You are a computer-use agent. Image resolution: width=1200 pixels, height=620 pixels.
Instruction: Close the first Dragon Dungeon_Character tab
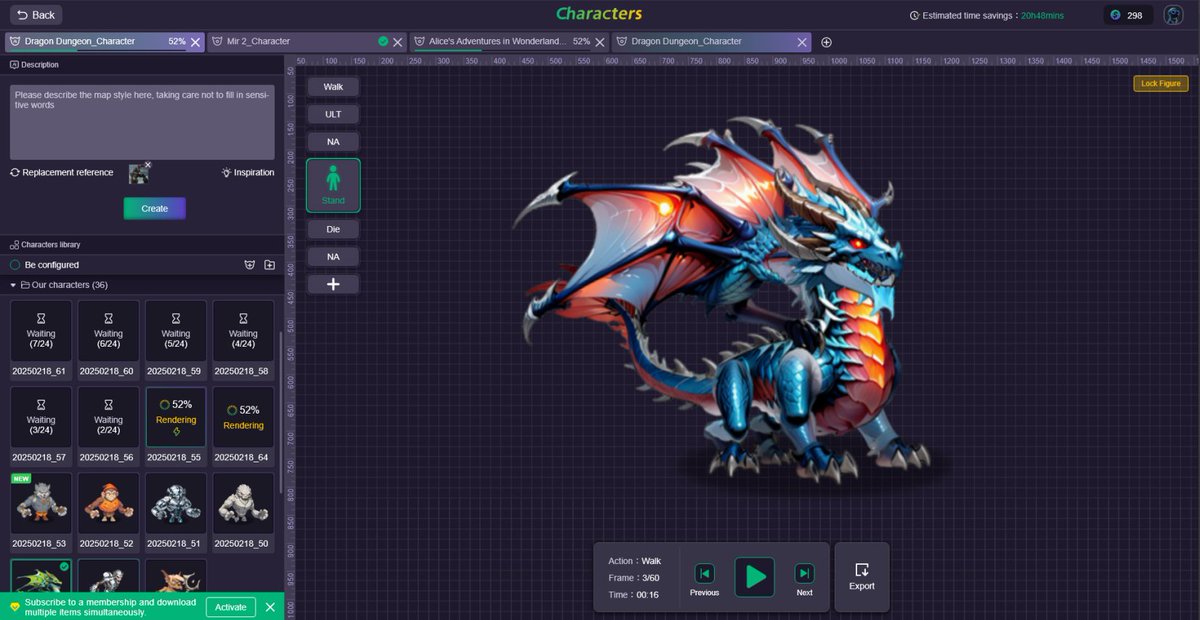point(196,42)
